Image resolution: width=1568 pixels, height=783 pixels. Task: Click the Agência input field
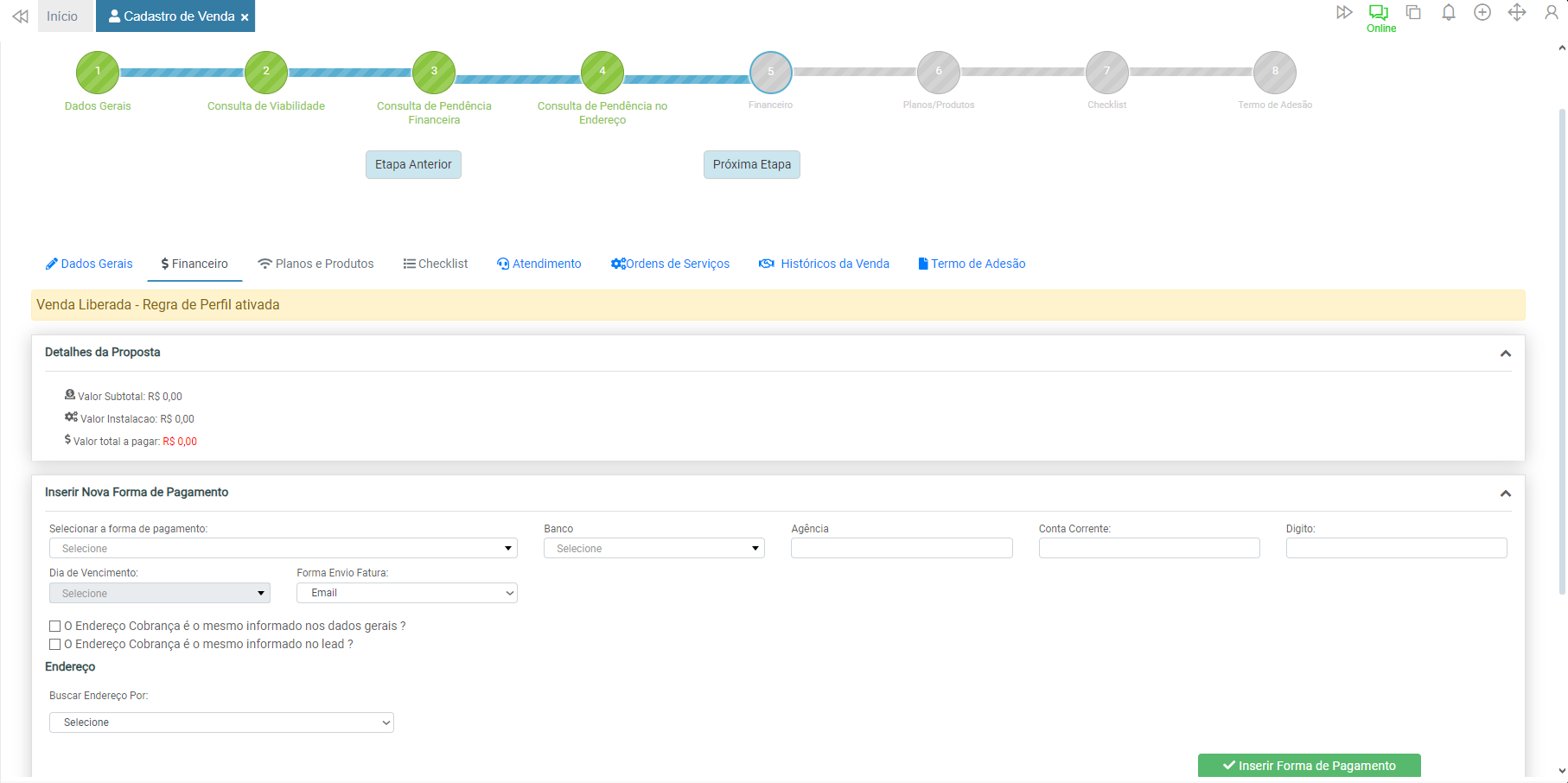point(901,548)
